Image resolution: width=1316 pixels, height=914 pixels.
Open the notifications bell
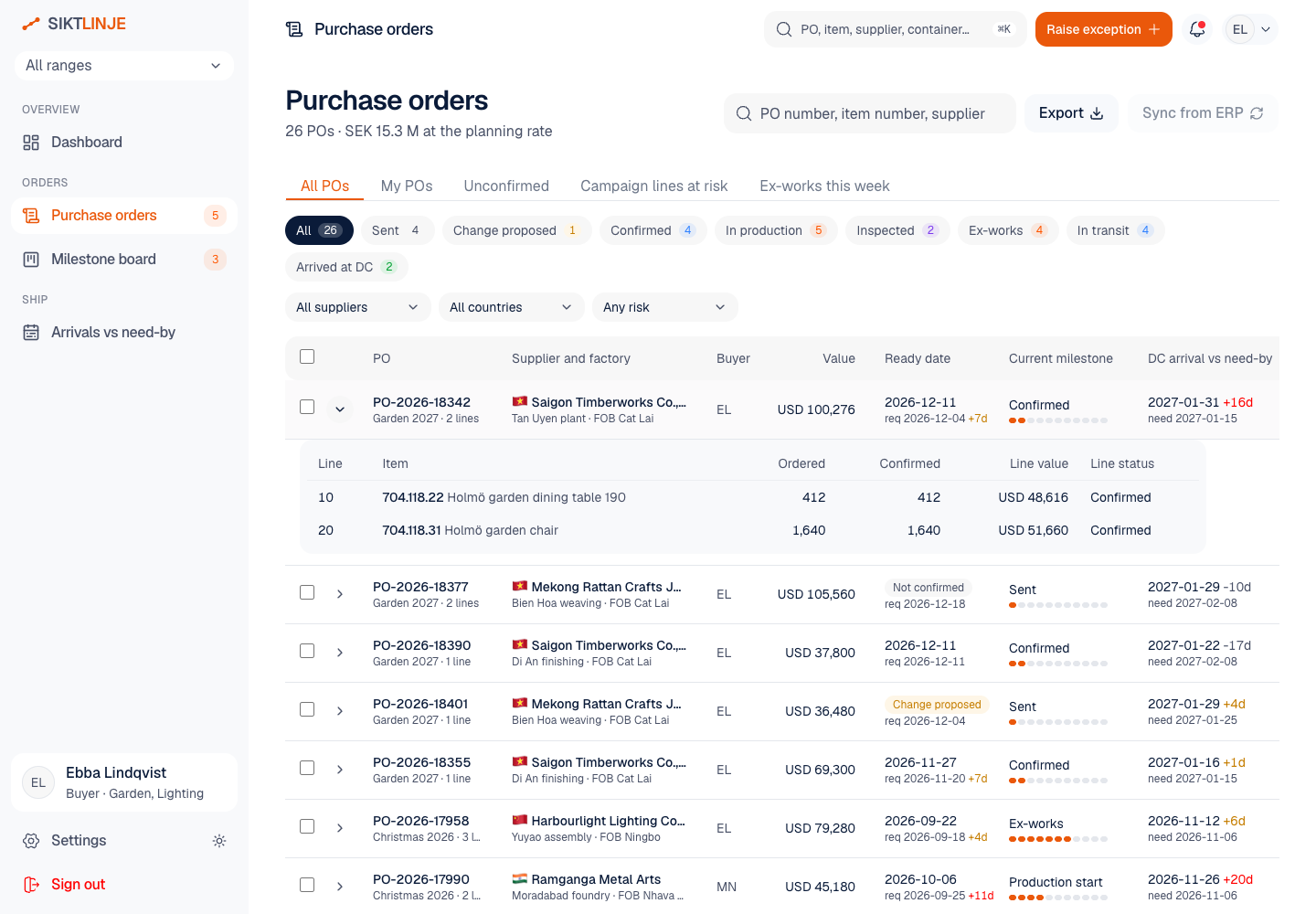[1197, 29]
